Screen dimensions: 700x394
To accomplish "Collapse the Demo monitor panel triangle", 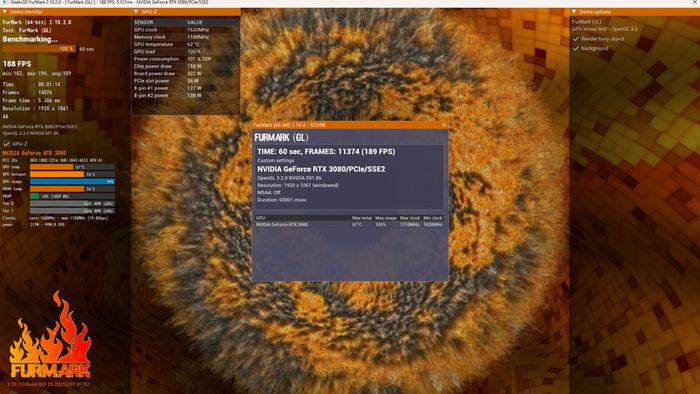I will (4, 12).
